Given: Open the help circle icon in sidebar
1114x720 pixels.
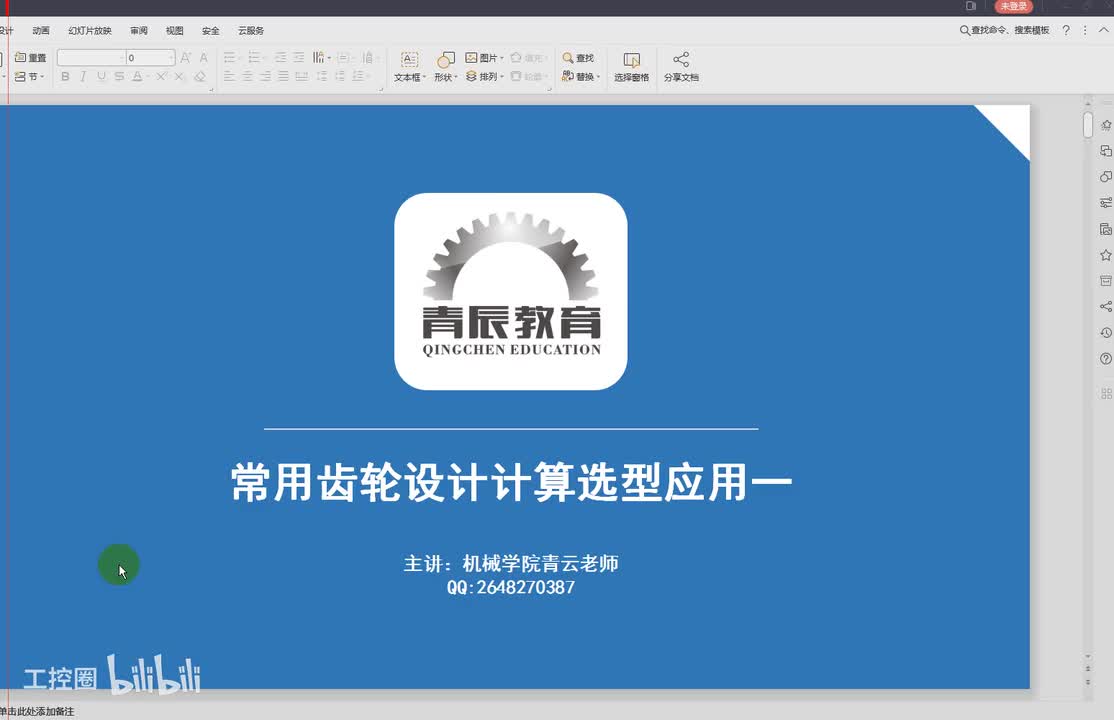Looking at the screenshot, I should tap(1105, 358).
